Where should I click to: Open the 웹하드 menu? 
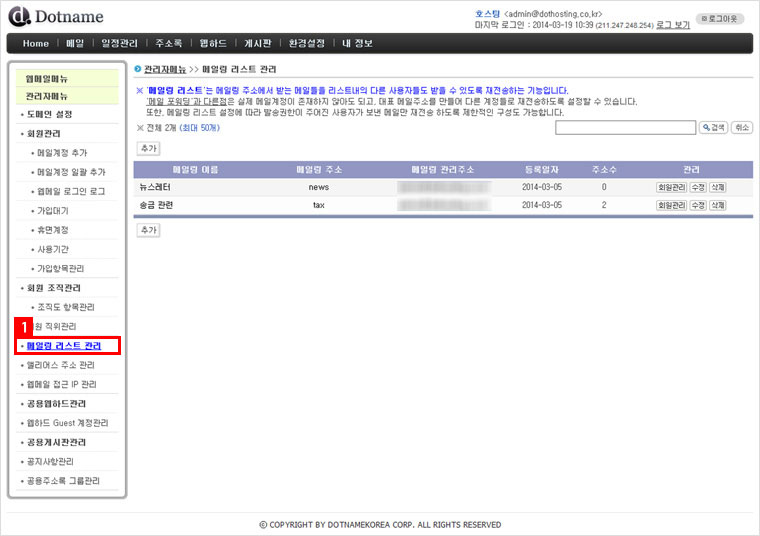(x=212, y=43)
